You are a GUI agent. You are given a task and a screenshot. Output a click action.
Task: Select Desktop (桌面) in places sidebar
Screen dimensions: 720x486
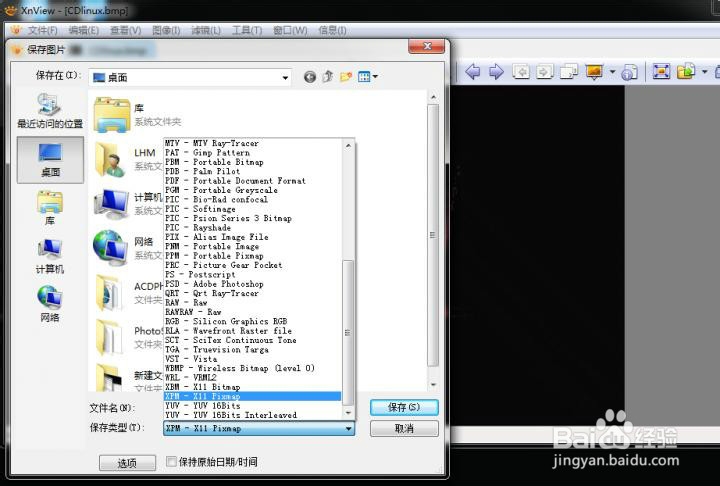(50, 159)
